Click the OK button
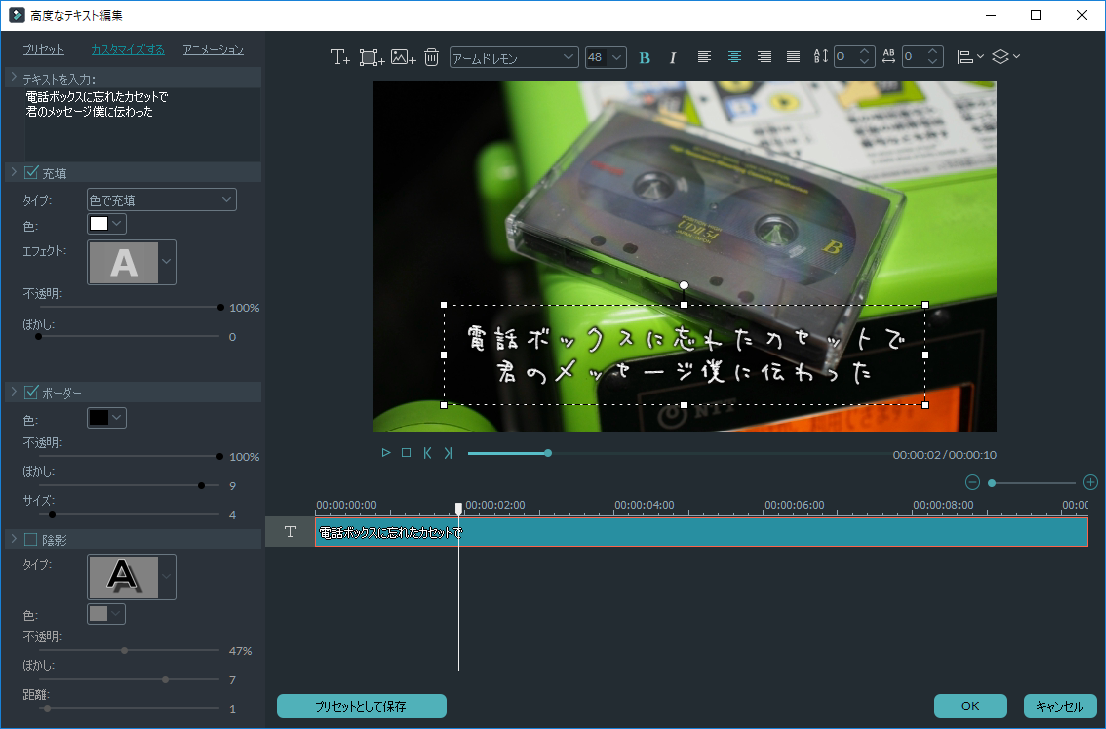 tap(970, 706)
